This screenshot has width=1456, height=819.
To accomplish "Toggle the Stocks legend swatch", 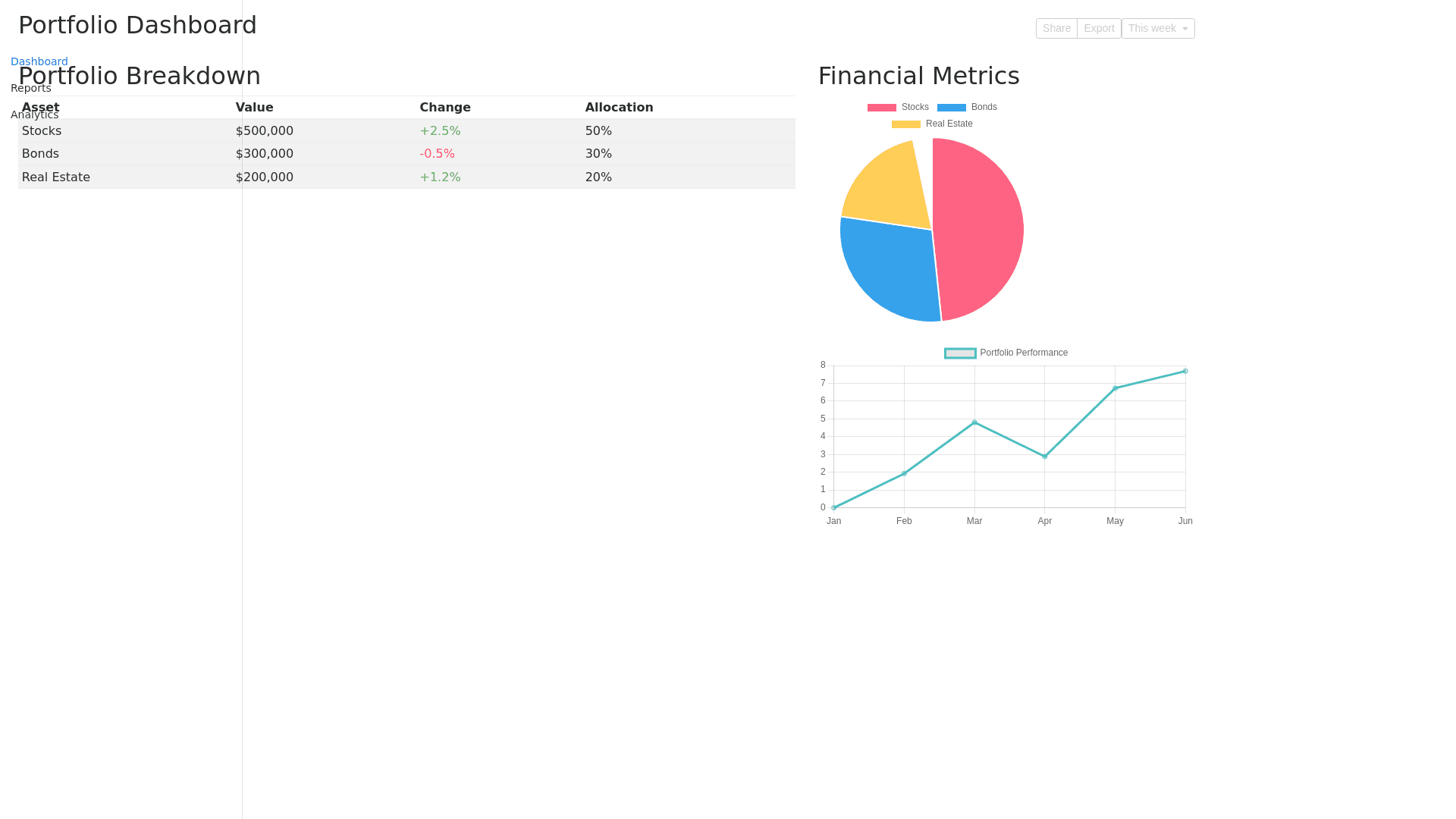I will tap(882, 108).
